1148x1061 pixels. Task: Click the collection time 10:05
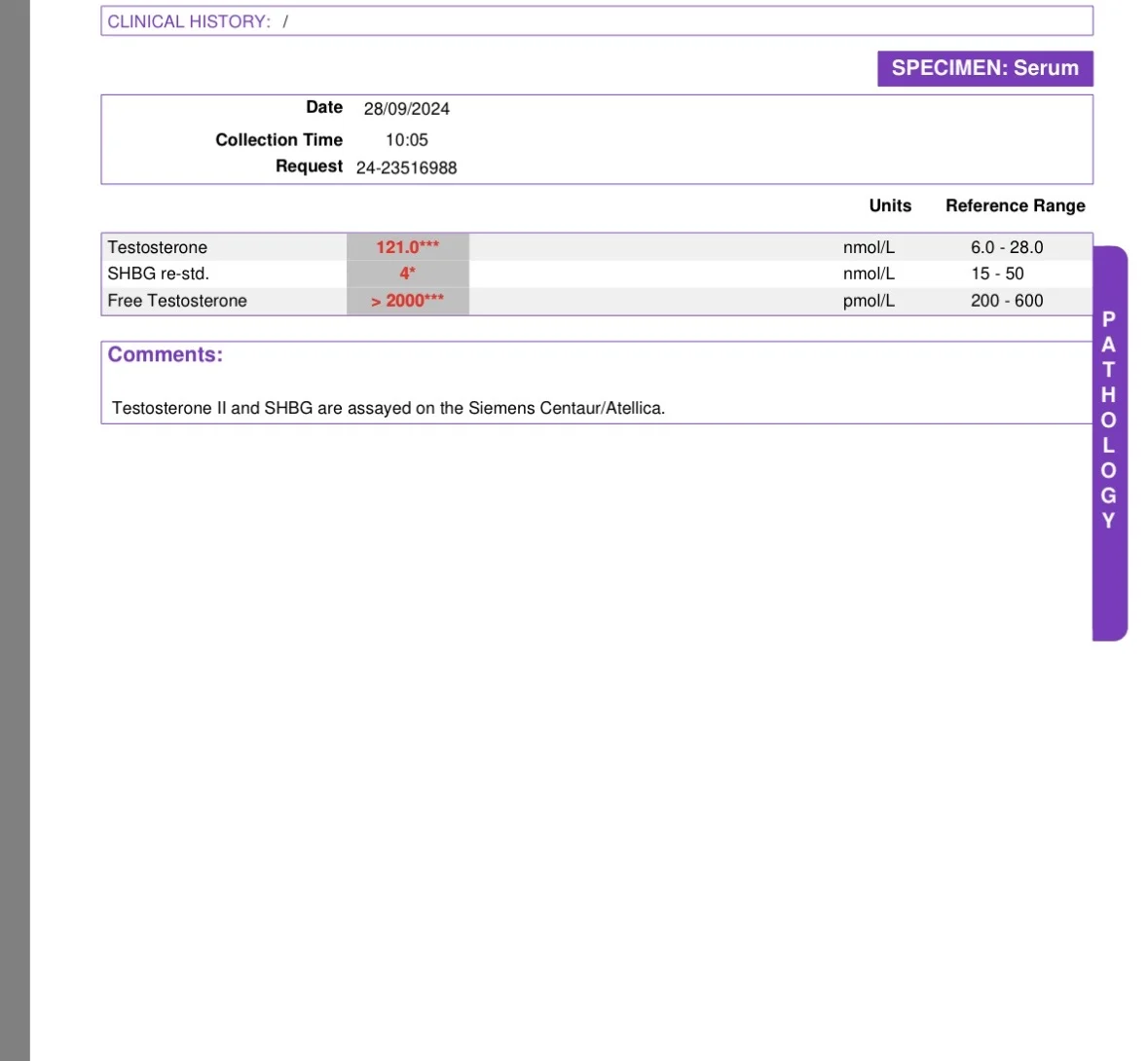(407, 140)
